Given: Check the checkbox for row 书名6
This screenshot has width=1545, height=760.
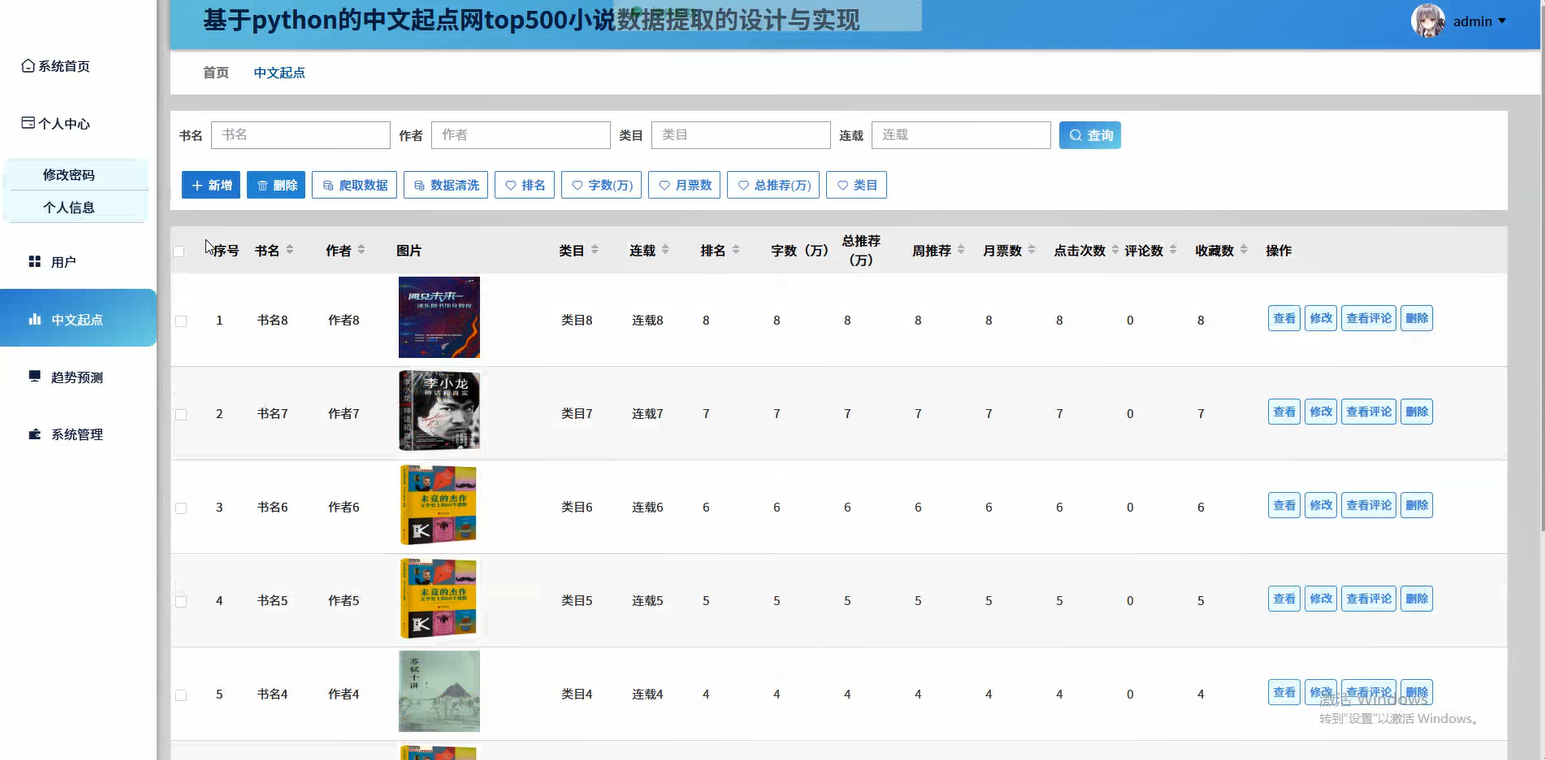Looking at the screenshot, I should coord(181,507).
